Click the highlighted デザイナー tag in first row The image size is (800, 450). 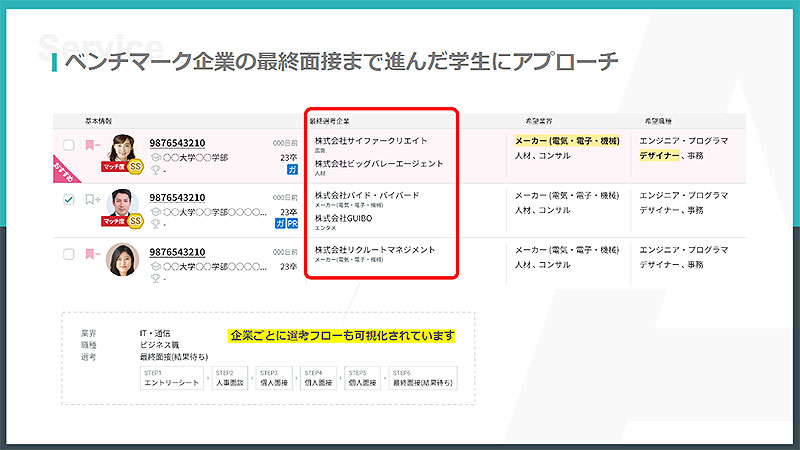[658, 156]
